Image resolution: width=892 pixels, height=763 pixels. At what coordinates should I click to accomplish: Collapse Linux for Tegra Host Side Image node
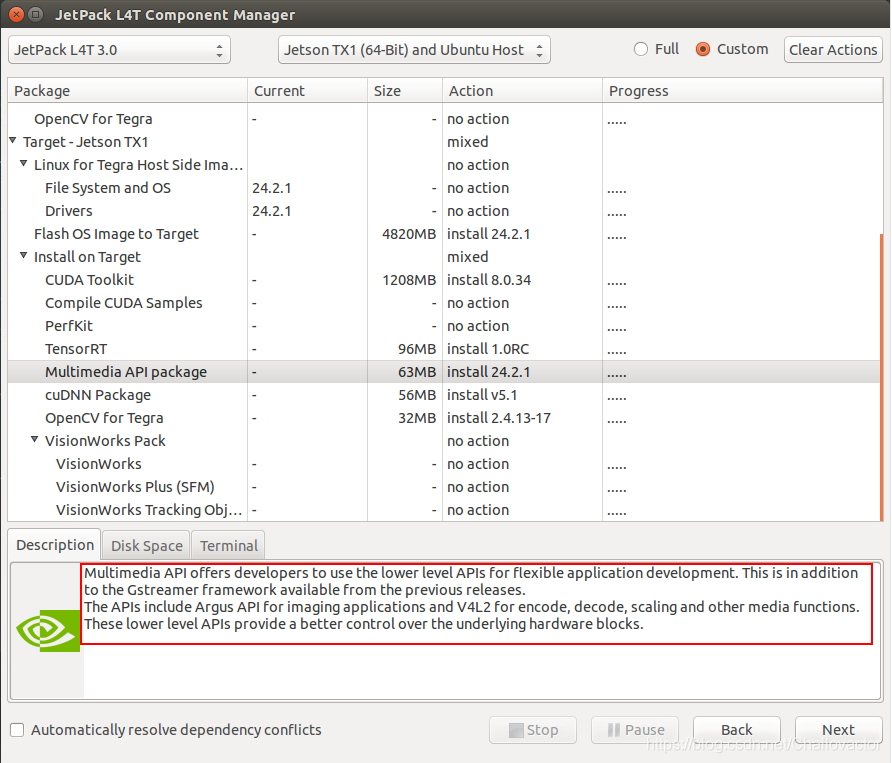tap(23, 163)
